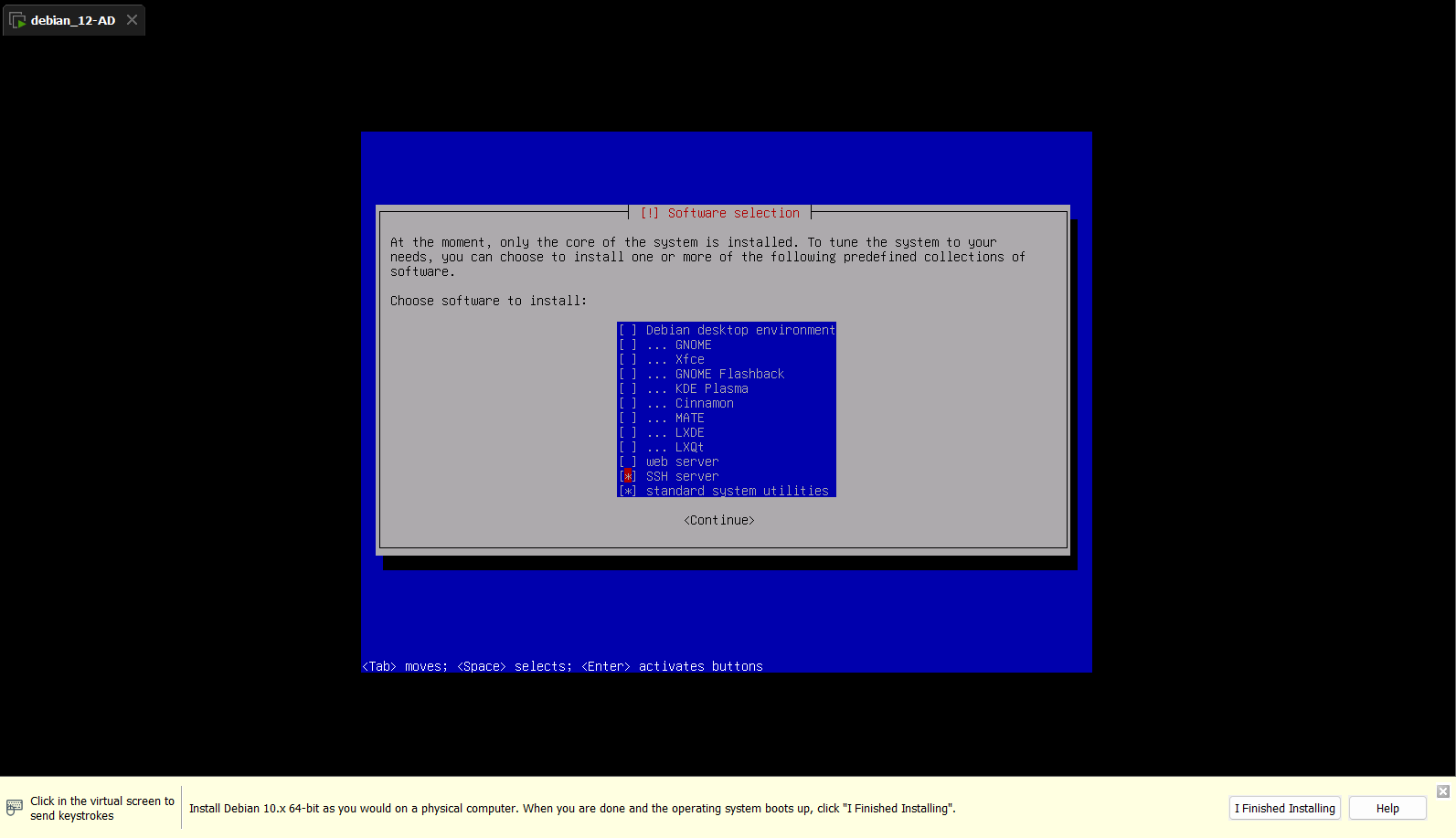Toggle the MATE checkbox
1456x838 pixels.
point(628,418)
